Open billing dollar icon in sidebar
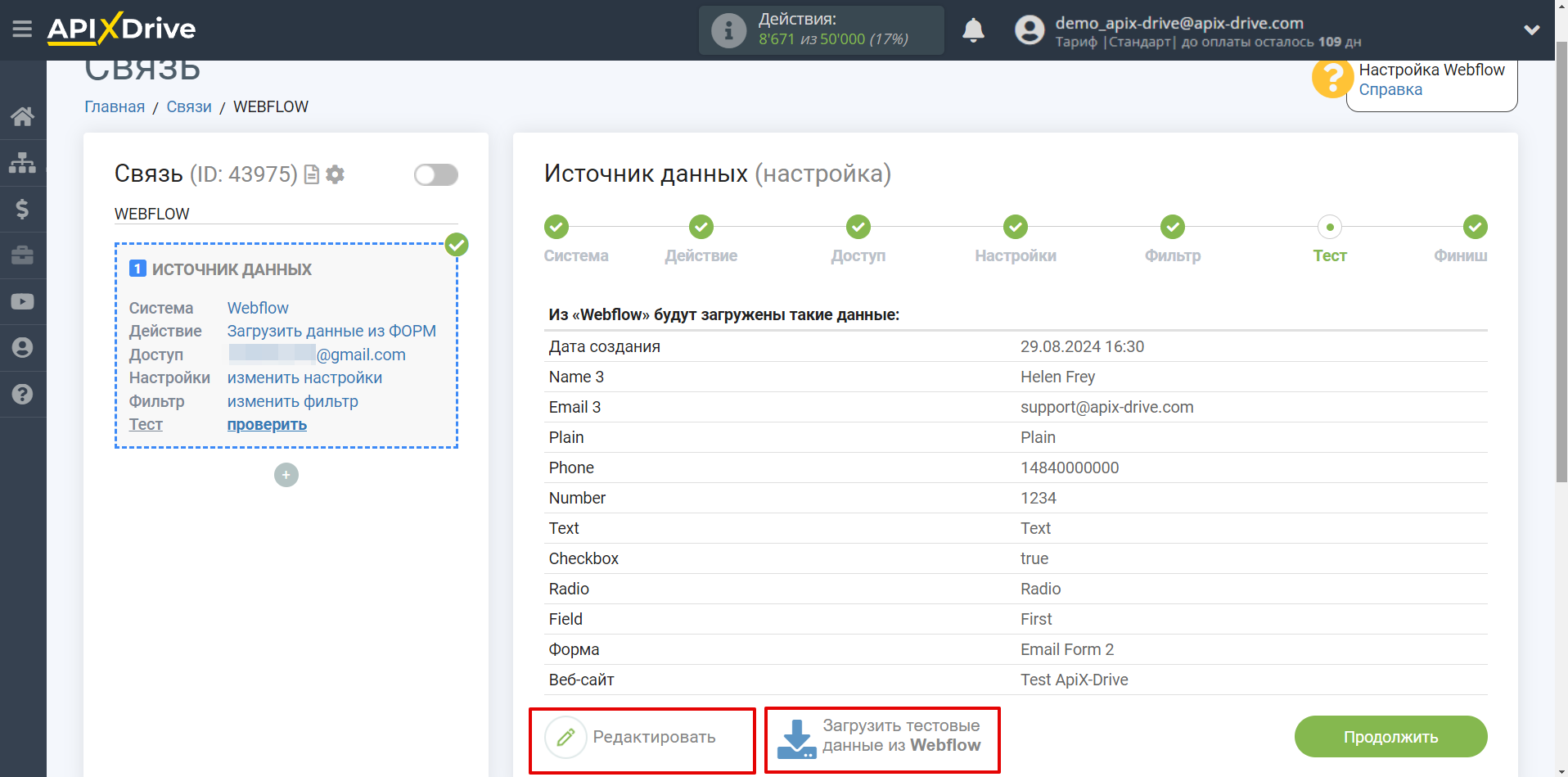The image size is (1568, 777). (22, 209)
